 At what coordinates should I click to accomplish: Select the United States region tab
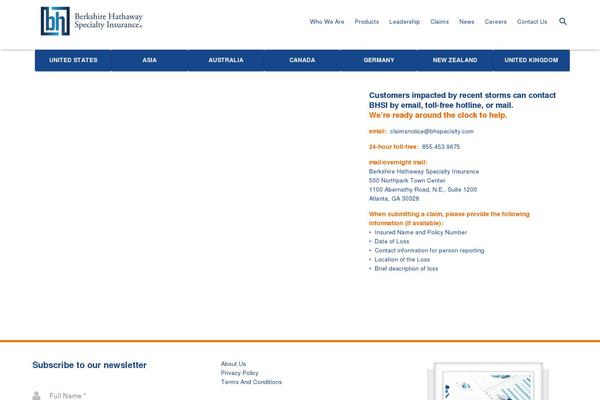click(x=73, y=60)
